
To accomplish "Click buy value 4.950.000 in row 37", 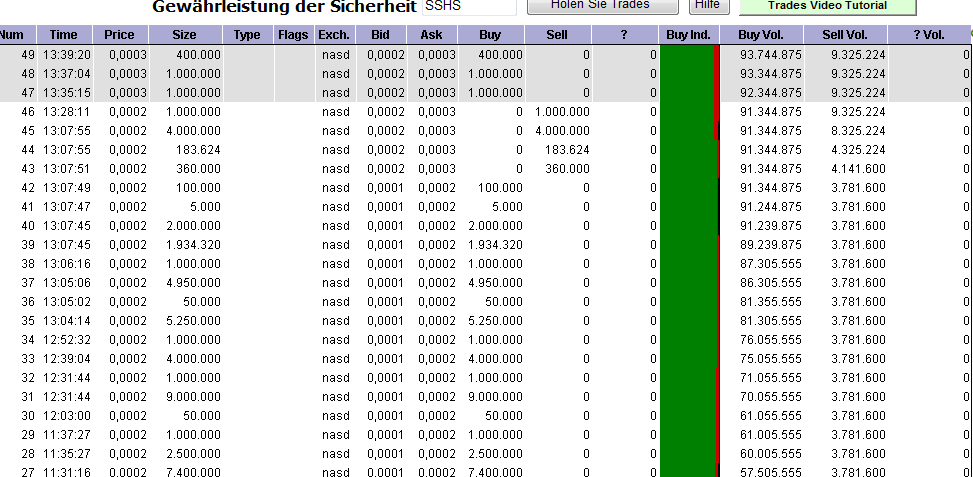I will (x=495, y=283).
